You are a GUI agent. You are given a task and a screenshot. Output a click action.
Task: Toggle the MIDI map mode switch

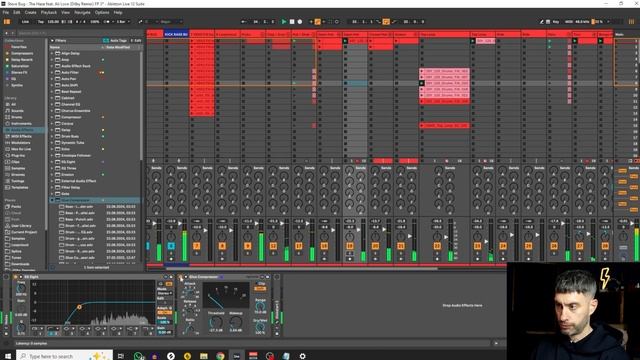[569, 22]
